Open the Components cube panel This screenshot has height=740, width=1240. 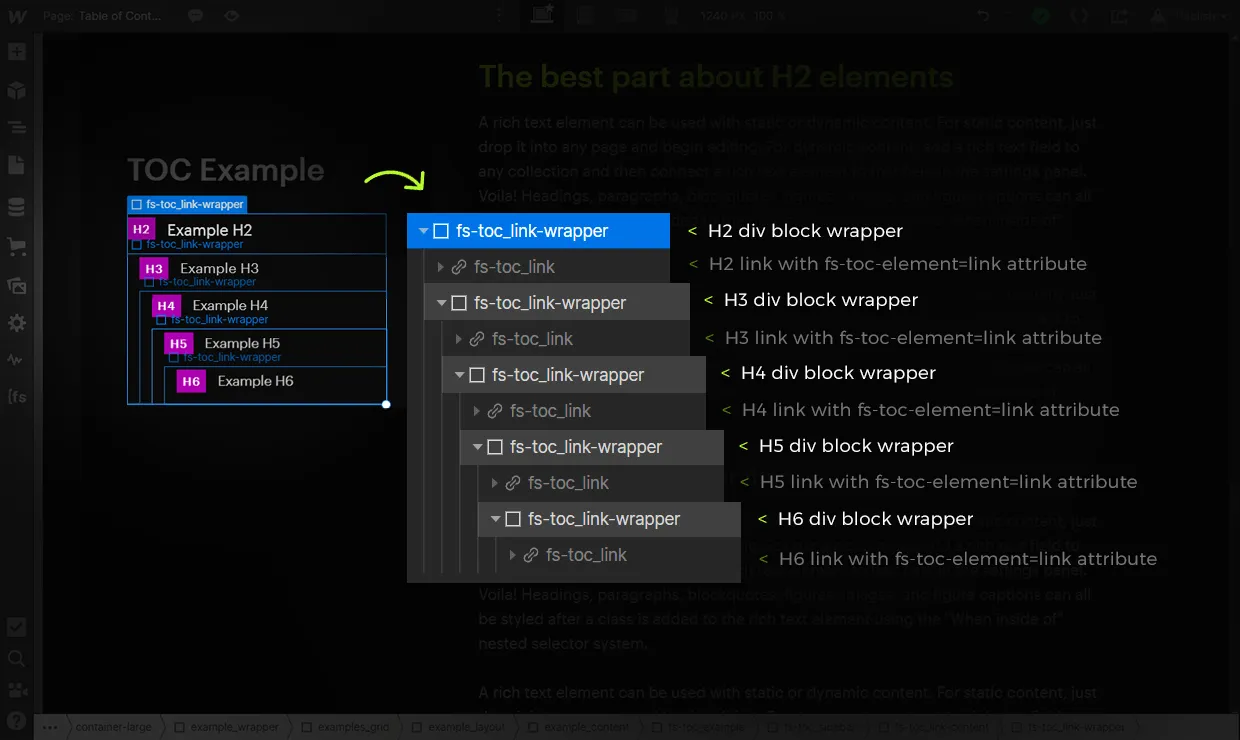(x=16, y=90)
